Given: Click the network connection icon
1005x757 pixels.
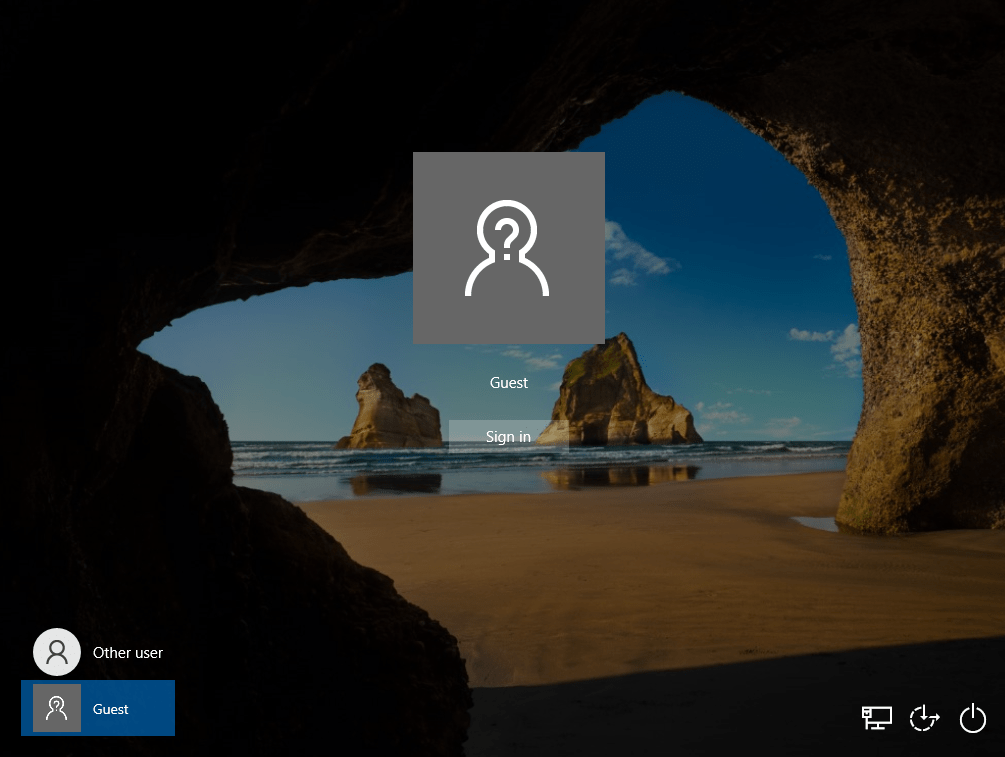Looking at the screenshot, I should click(876, 718).
